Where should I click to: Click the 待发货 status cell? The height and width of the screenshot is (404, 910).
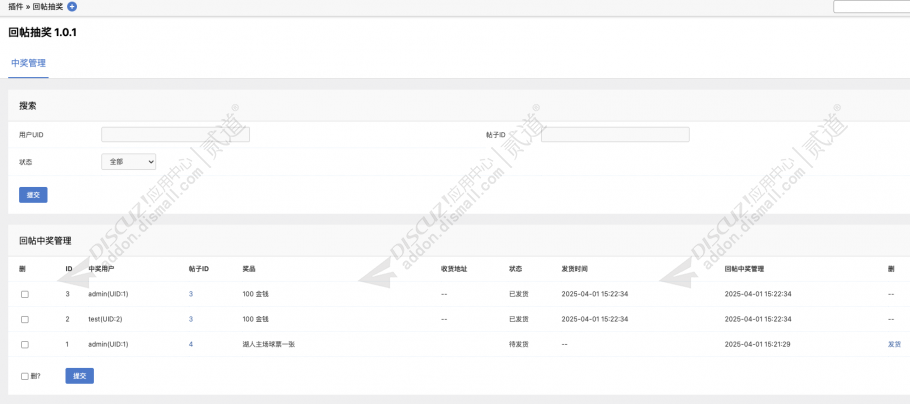click(519, 344)
